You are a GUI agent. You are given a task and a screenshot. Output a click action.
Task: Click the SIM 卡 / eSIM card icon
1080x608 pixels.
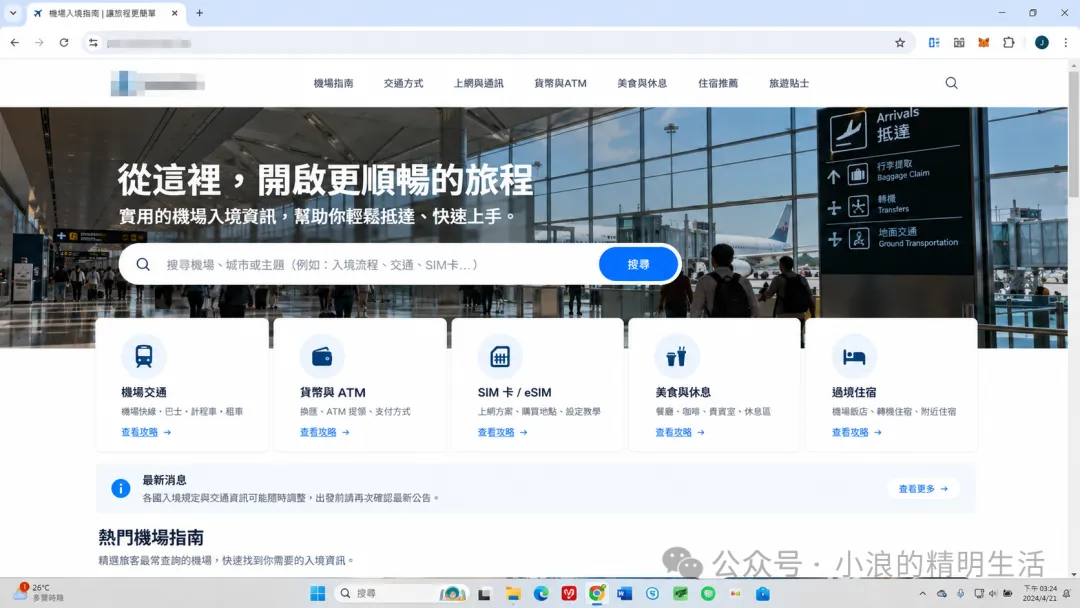(500, 356)
